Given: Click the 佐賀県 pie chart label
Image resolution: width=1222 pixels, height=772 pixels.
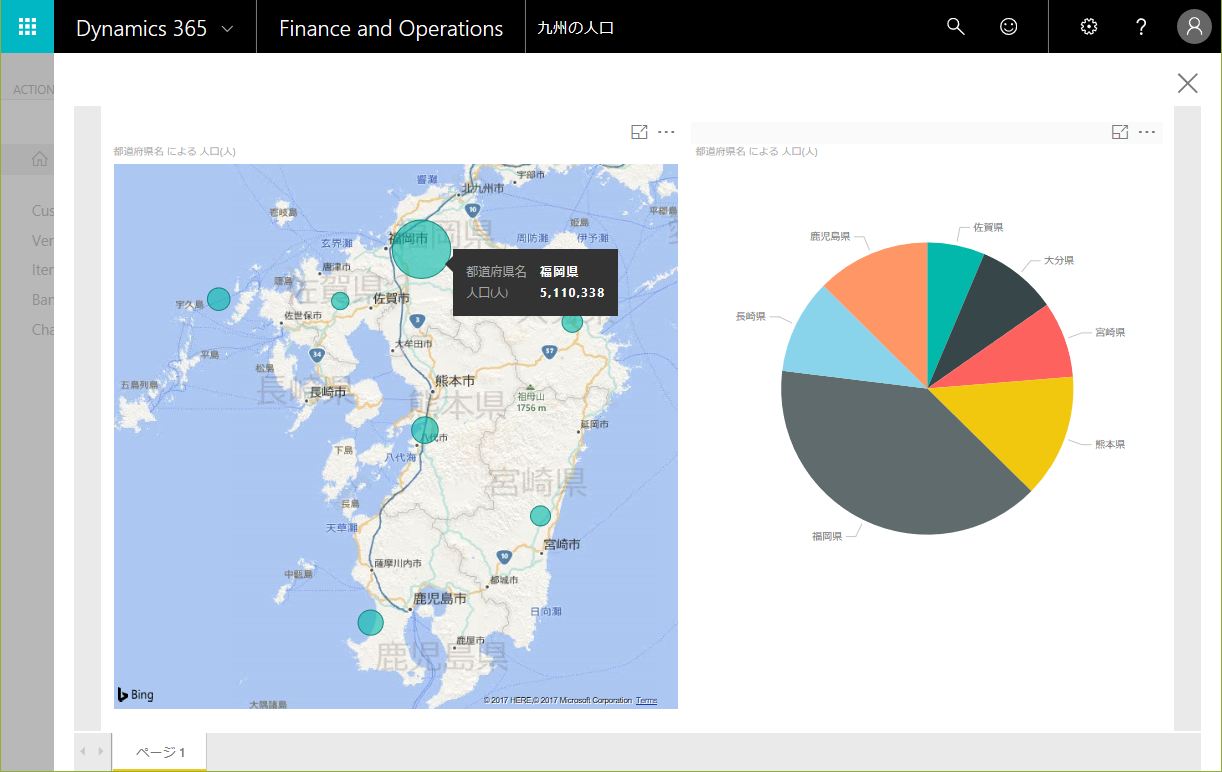Looking at the screenshot, I should 988,227.
